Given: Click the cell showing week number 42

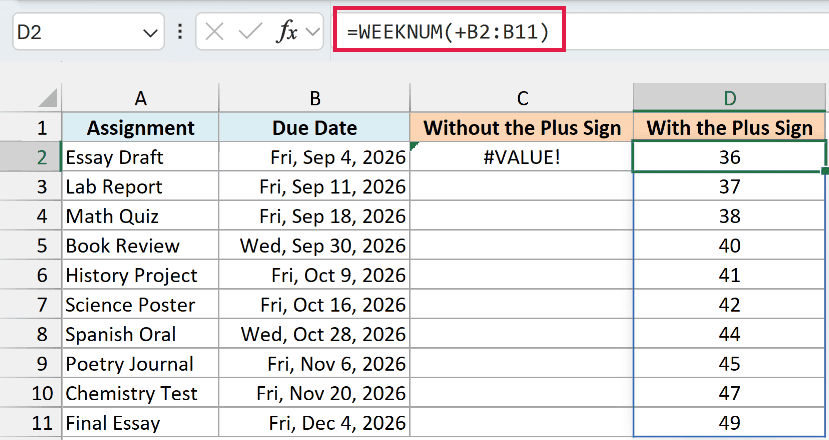Looking at the screenshot, I should [x=729, y=305].
